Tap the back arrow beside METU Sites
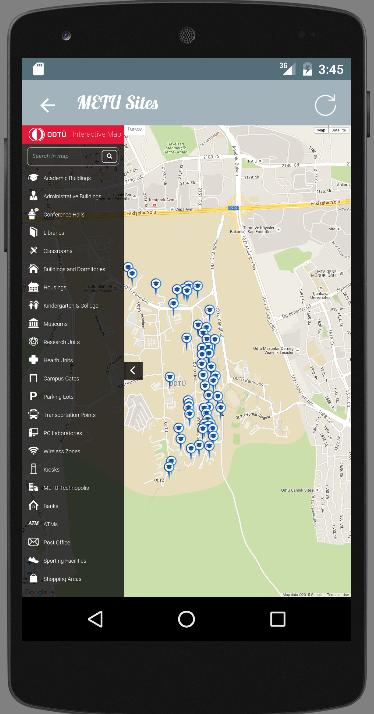This screenshot has height=714, width=374. pos(47,105)
